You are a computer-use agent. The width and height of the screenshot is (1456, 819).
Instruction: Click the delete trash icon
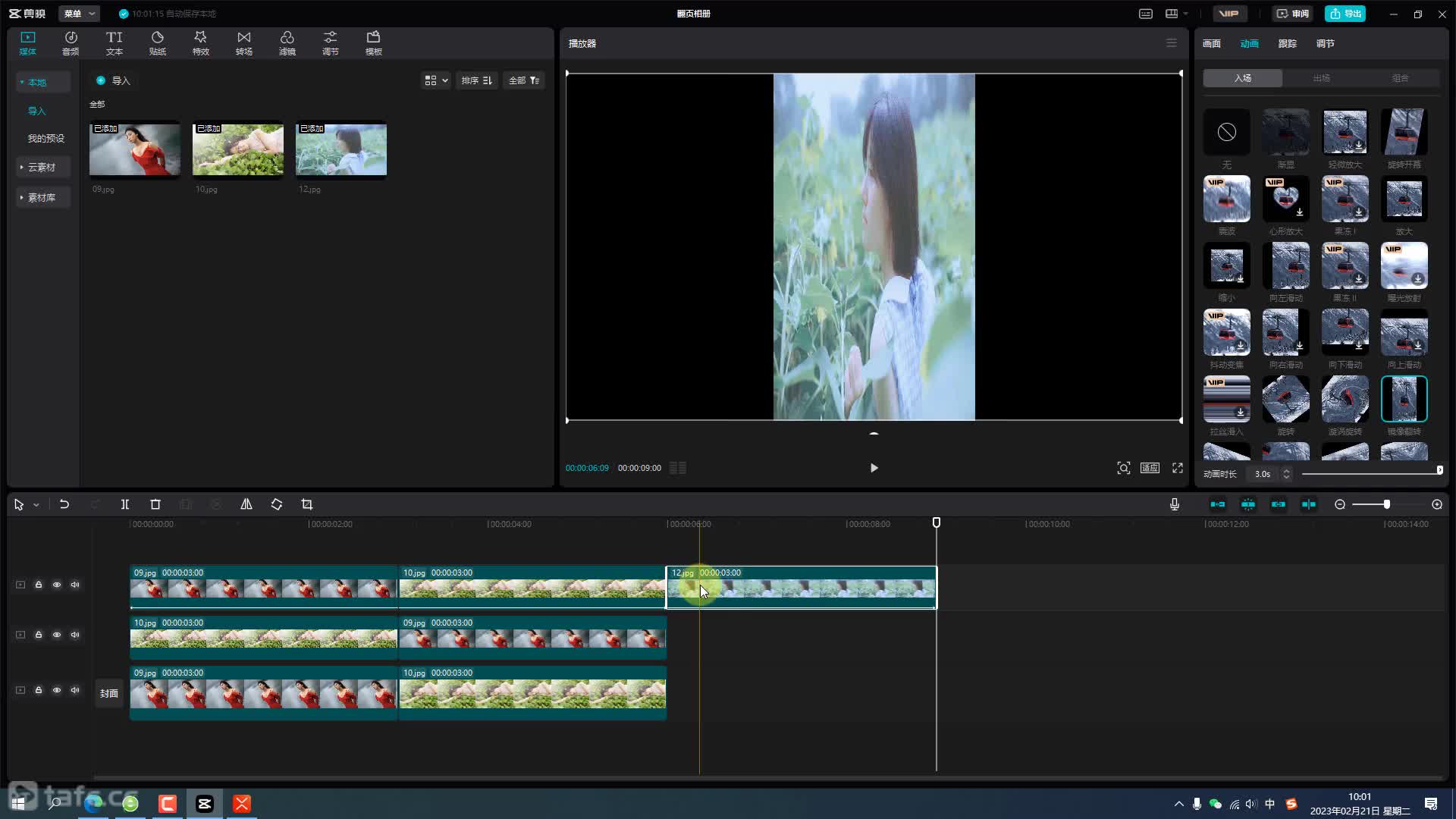coord(155,504)
